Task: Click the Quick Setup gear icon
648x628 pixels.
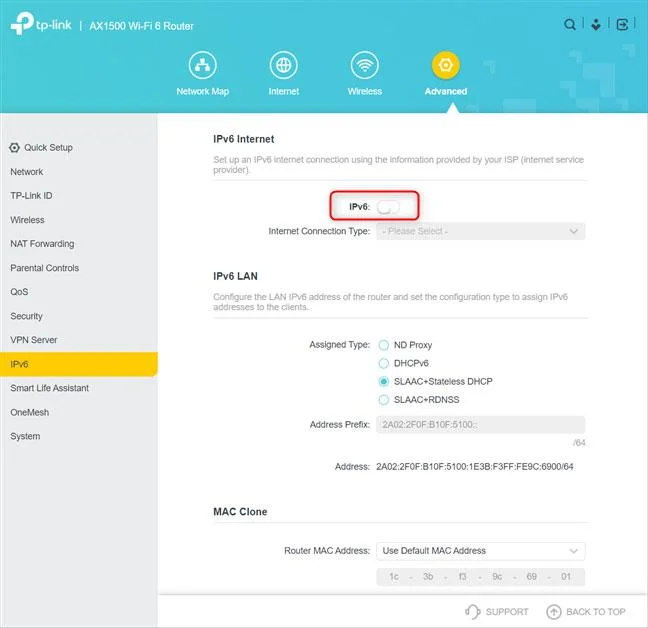Action: (x=14, y=147)
